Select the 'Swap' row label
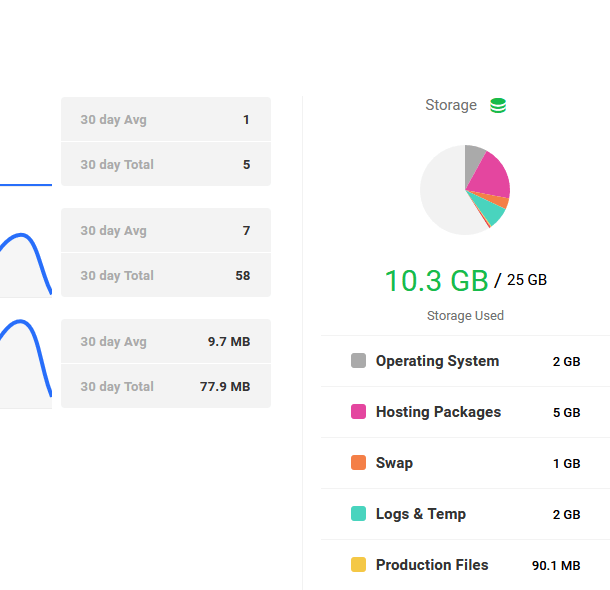Screen dimensions: 610x590 point(394,463)
